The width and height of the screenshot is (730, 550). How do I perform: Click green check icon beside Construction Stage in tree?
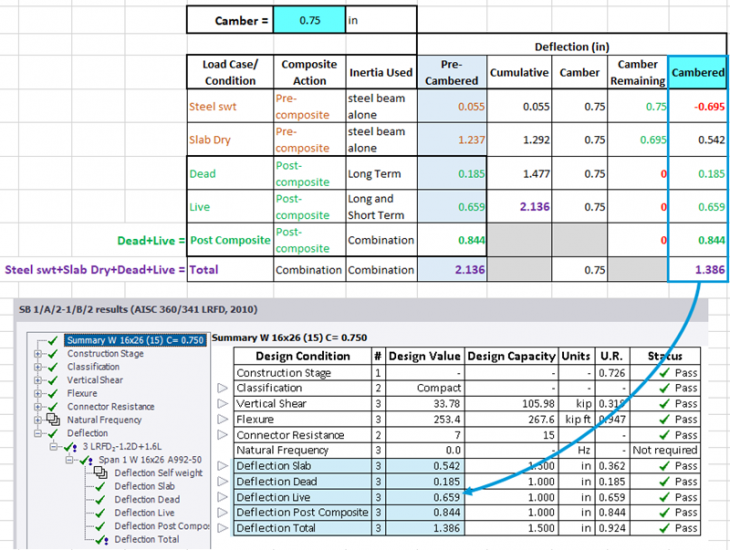(x=53, y=354)
